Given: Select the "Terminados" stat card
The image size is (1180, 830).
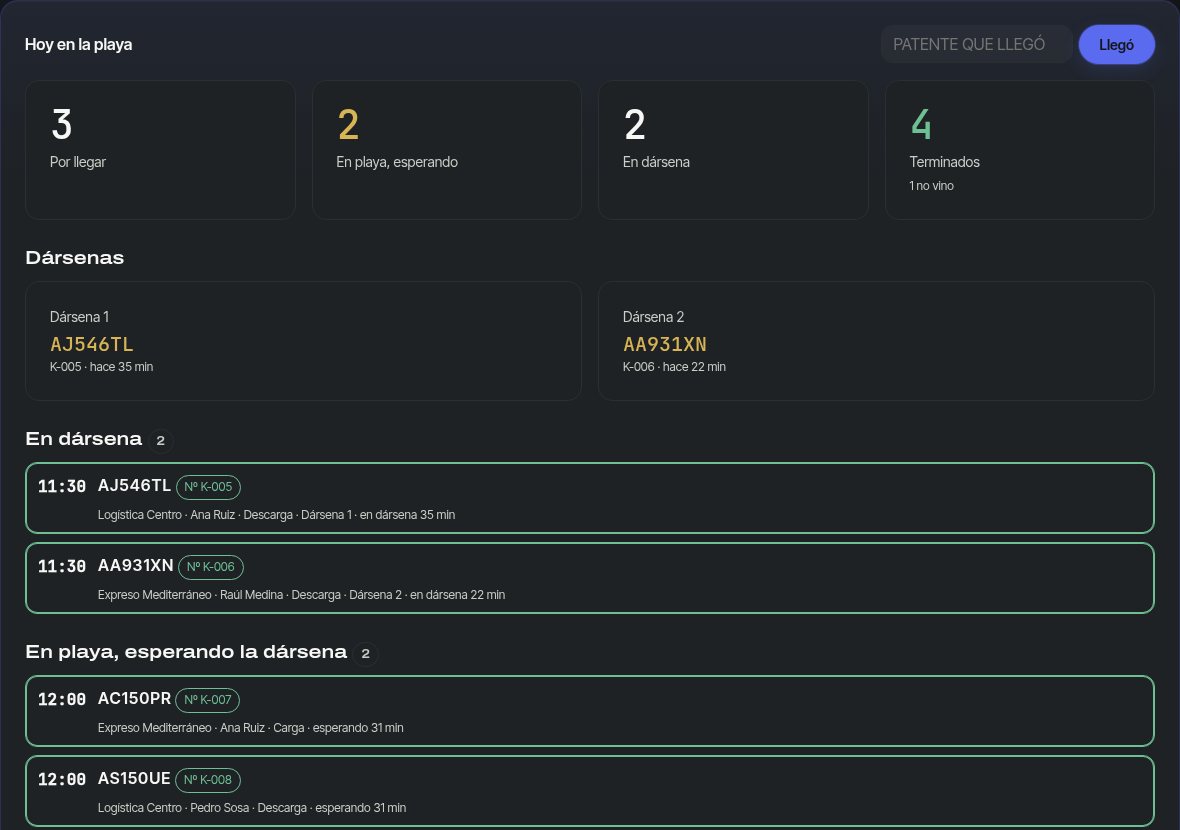Looking at the screenshot, I should tap(1020, 150).
